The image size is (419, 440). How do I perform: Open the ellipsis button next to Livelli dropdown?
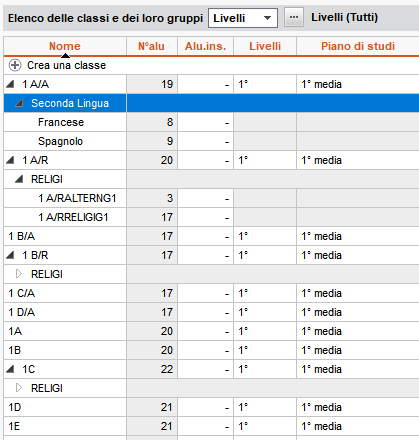pos(294,17)
